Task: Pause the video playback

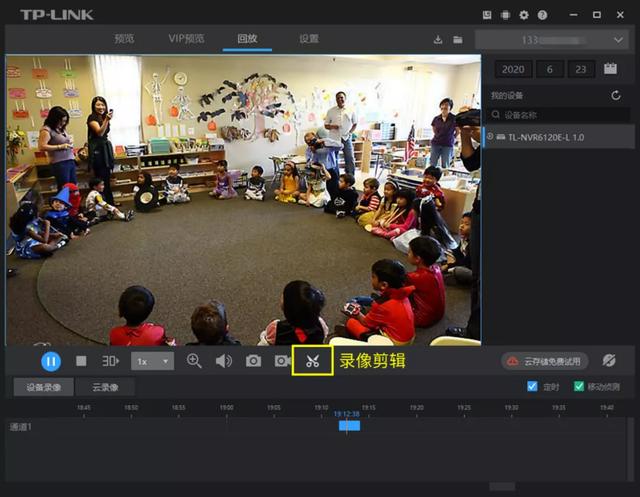Action: click(51, 361)
